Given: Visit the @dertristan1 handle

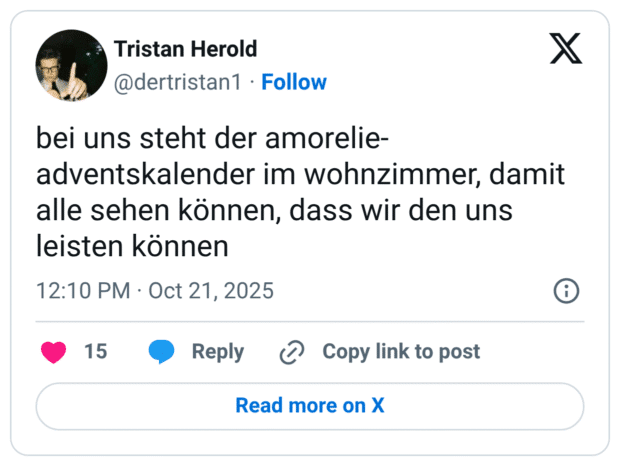Looking at the screenshot, I should coord(177,82).
